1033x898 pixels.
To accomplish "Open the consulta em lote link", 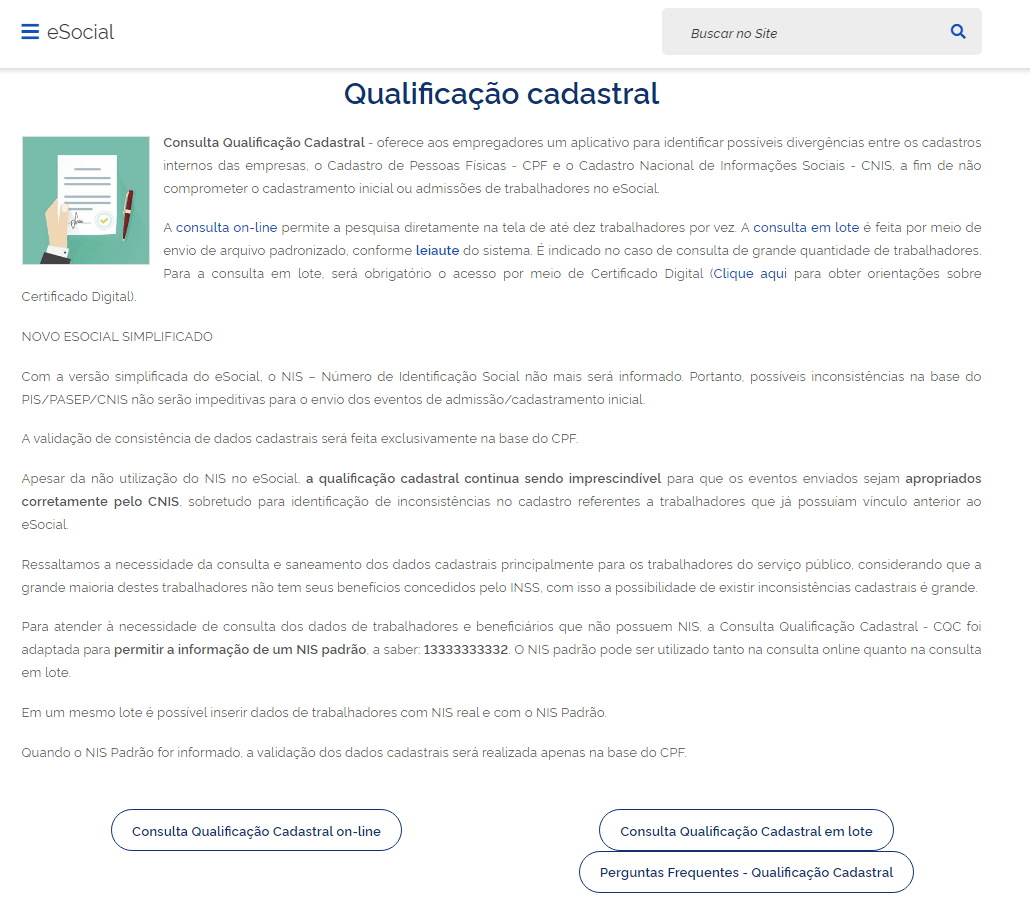I will click(x=806, y=227).
